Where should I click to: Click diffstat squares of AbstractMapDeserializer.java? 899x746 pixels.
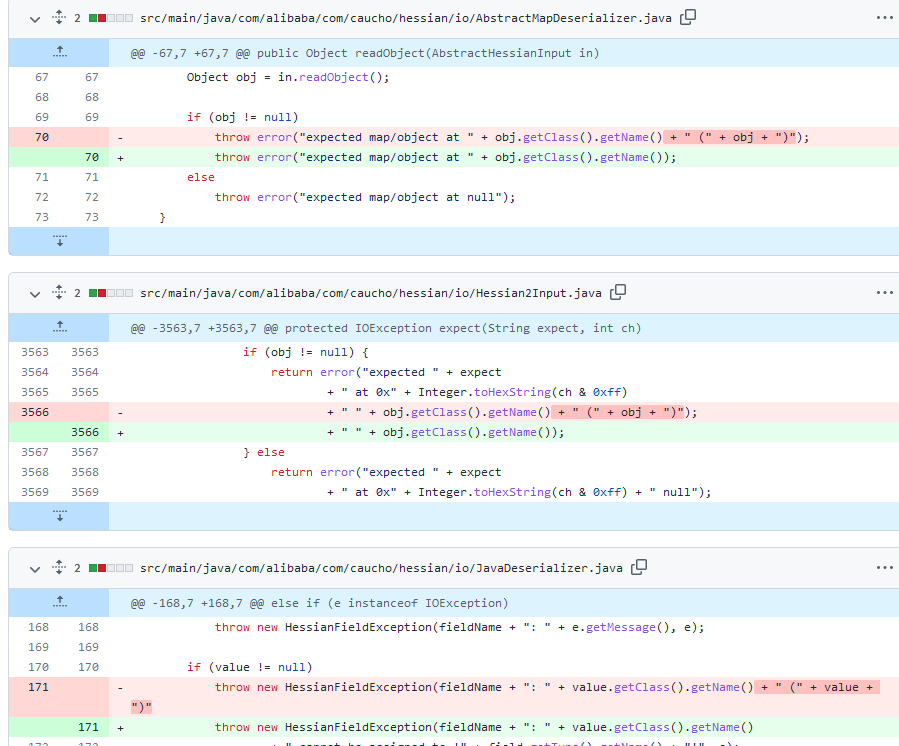click(x=111, y=18)
